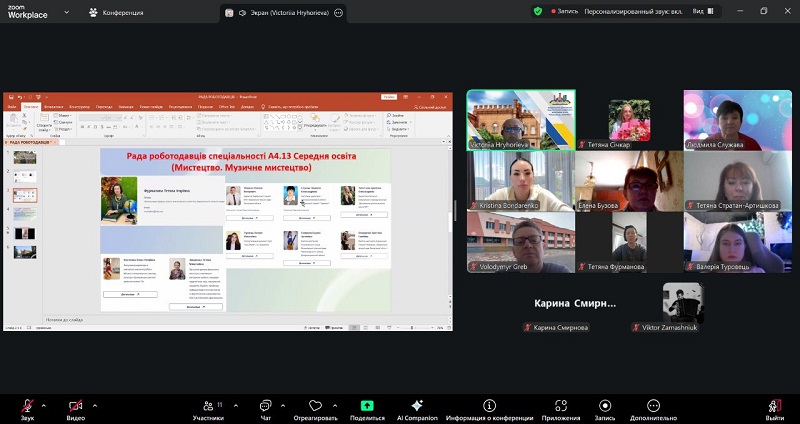Open the Чат panel

265,405
